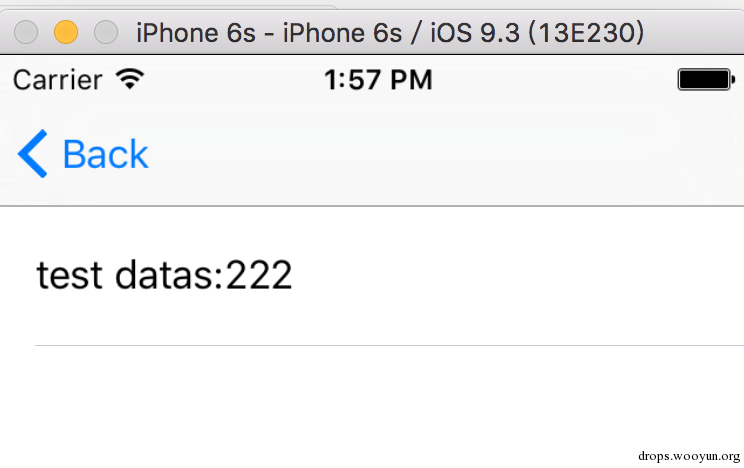This screenshot has height=468, width=744.
Task: Click the 1:57 PM clock in status bar
Action: [x=378, y=80]
